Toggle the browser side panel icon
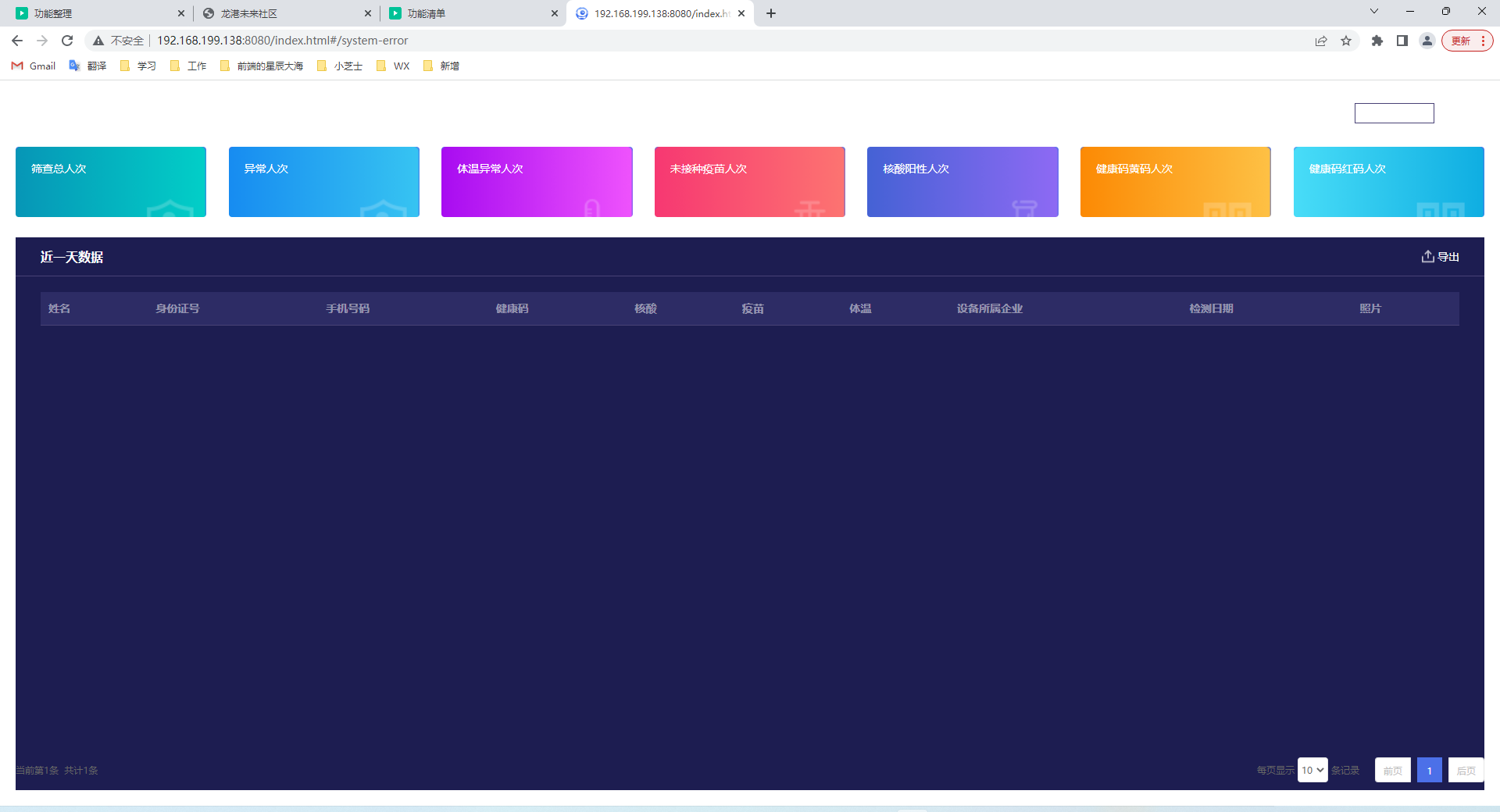The width and height of the screenshot is (1500, 812). 1402,41
